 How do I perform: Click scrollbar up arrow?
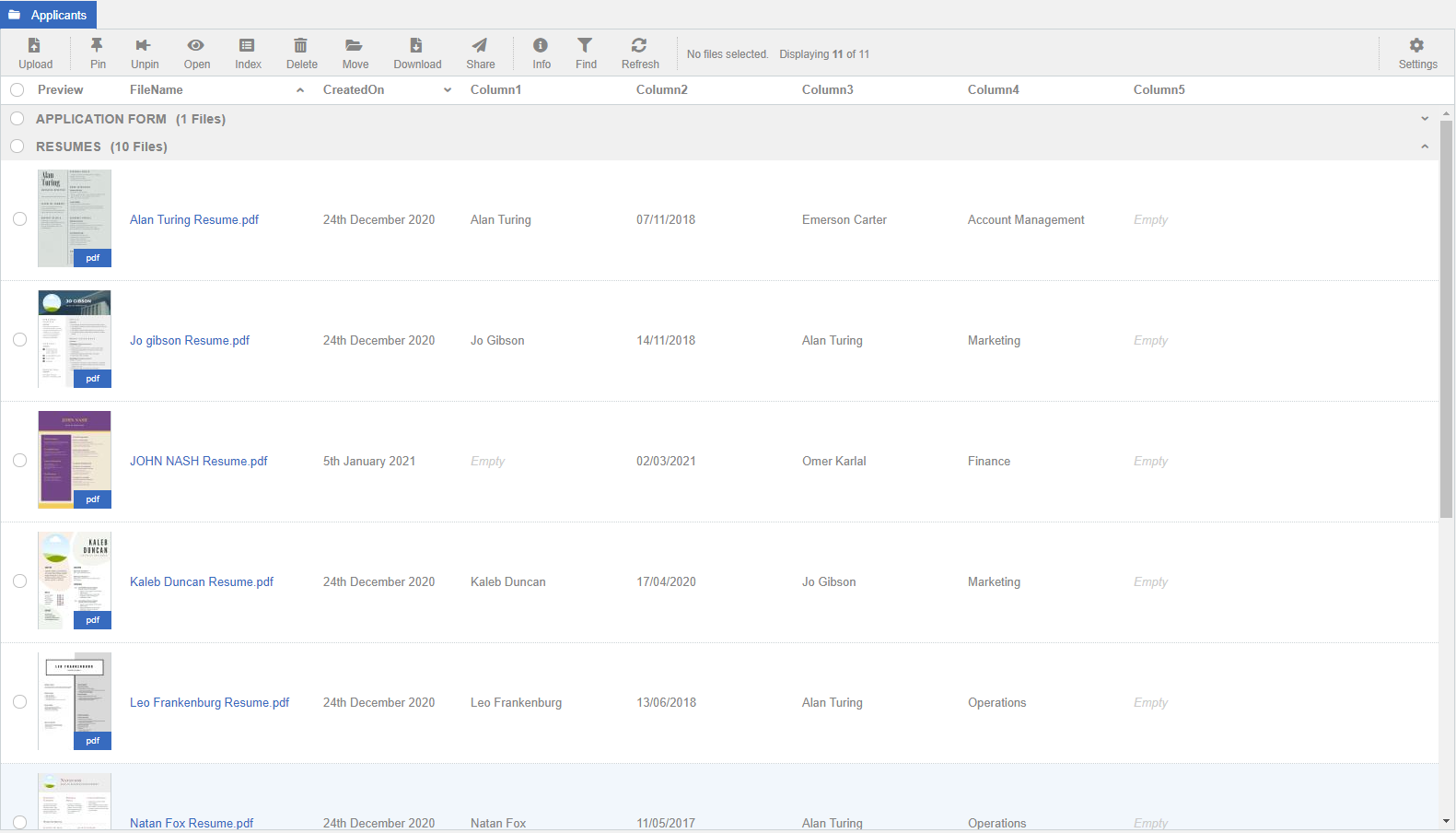pyautogui.click(x=1446, y=113)
